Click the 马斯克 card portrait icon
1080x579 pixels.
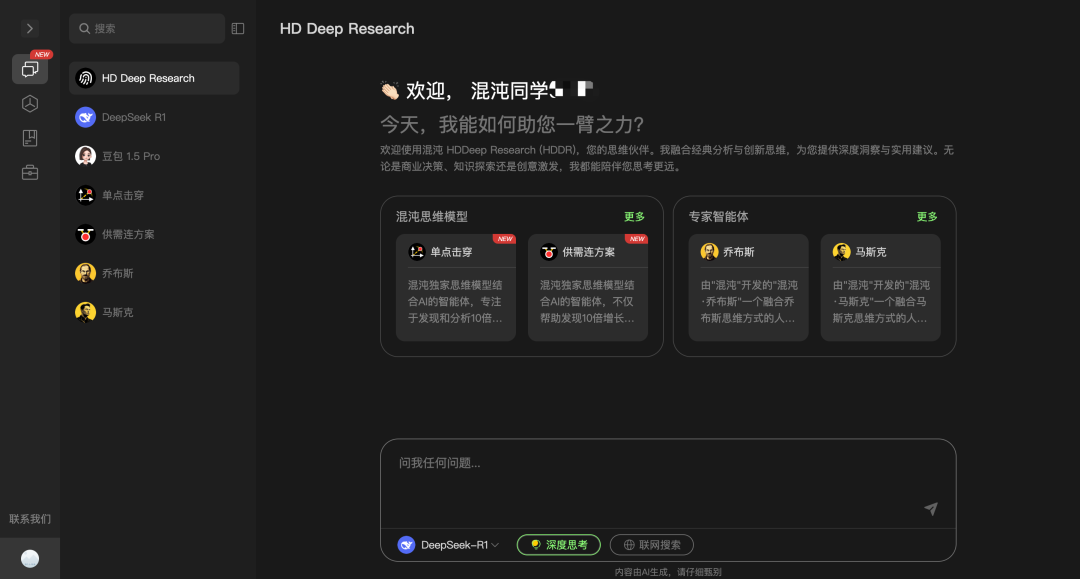842,252
